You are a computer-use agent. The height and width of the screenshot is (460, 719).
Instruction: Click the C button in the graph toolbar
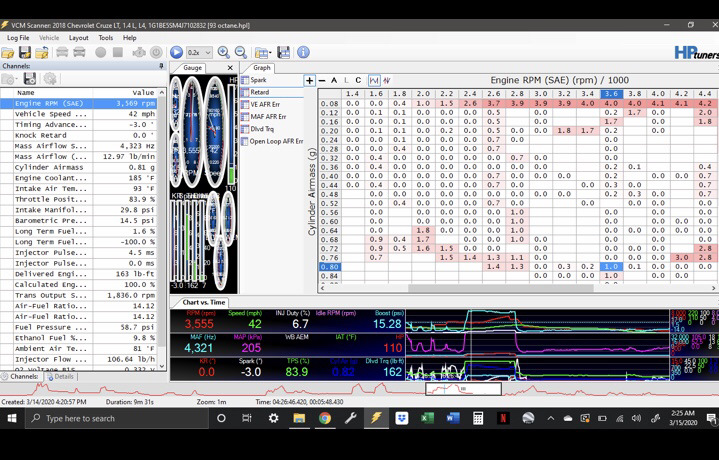tap(358, 81)
